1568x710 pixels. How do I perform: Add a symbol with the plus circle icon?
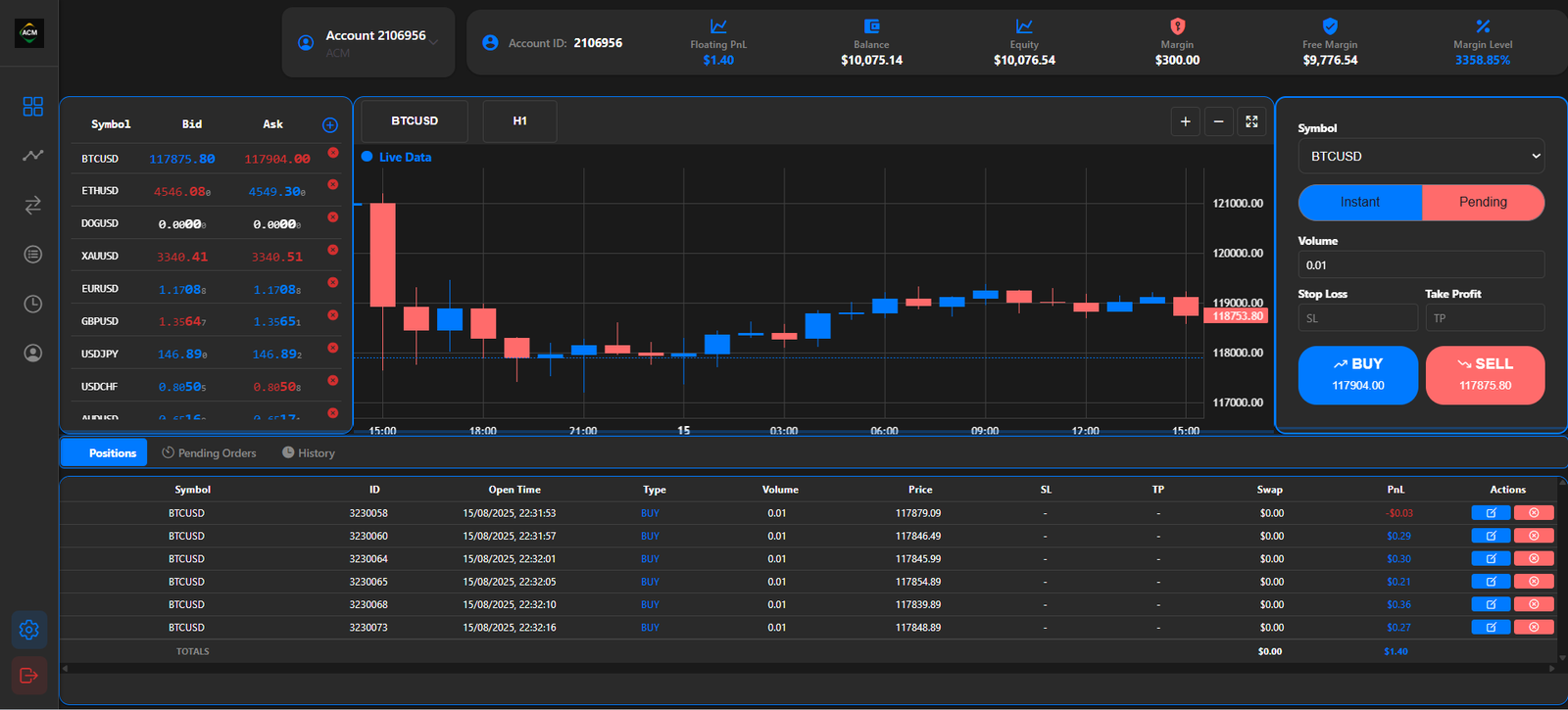coord(330,124)
